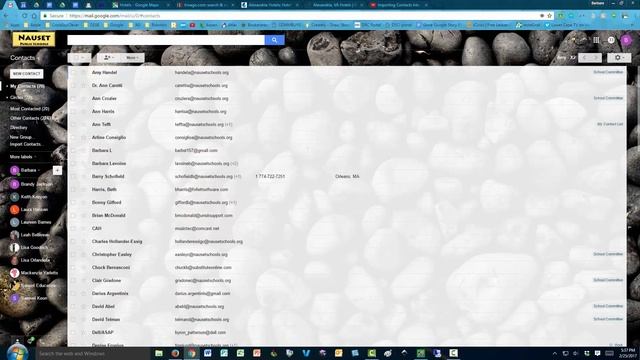Screen dimensions: 640x360
Task: Check the box for Amy Handel
Action: pyautogui.click(x=73, y=73)
